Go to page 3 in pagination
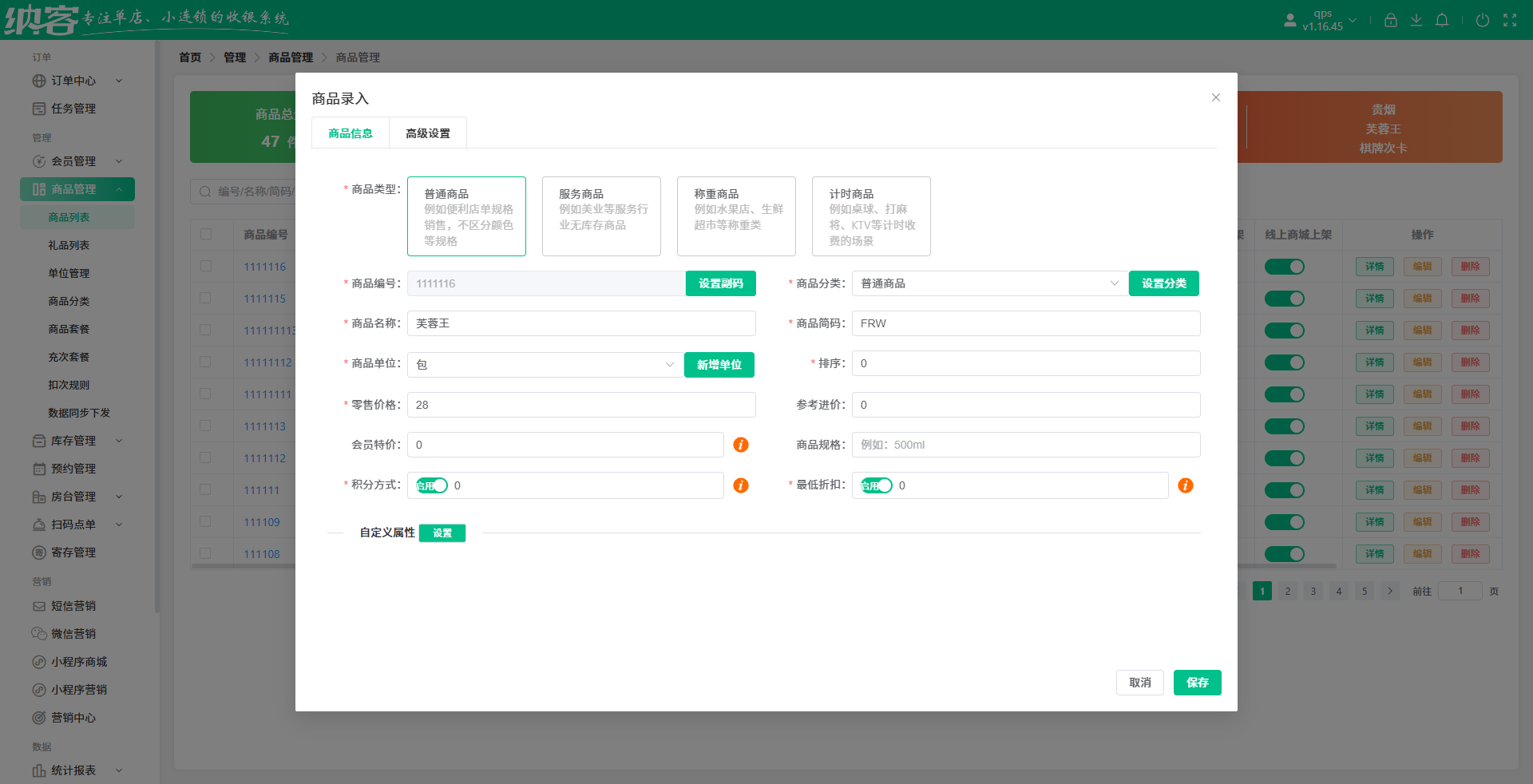Viewport: 1533px width, 784px height. (1313, 591)
